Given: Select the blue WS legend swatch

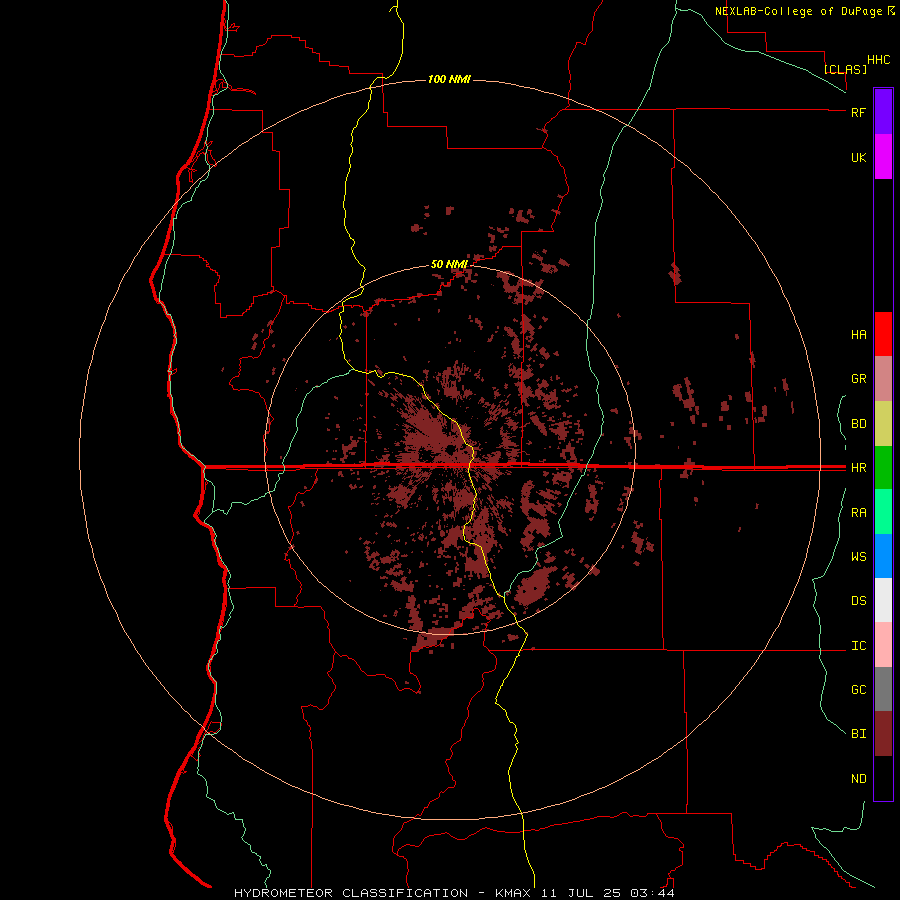Looking at the screenshot, I should point(883,556).
